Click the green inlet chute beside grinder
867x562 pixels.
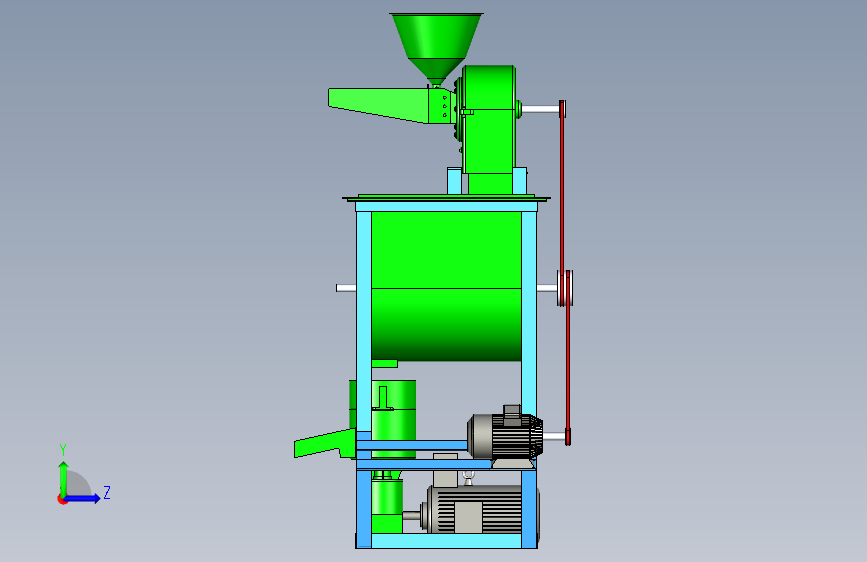[x=379, y=105]
